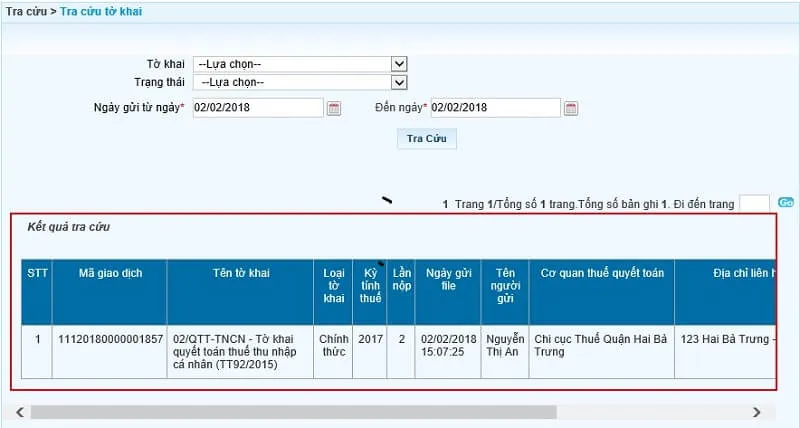Click the Tra cứu breadcrumb root
Screen dimensions: 800x428
point(26,11)
